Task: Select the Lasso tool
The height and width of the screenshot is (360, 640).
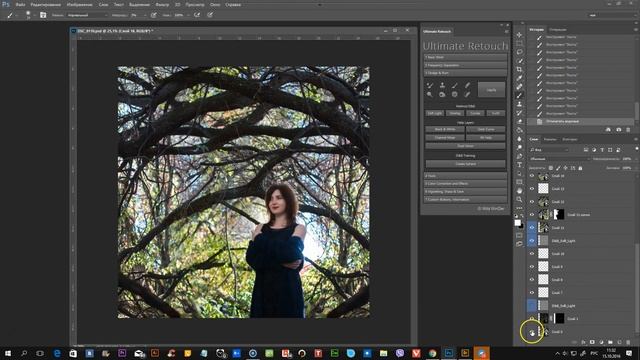Action: (x=519, y=52)
